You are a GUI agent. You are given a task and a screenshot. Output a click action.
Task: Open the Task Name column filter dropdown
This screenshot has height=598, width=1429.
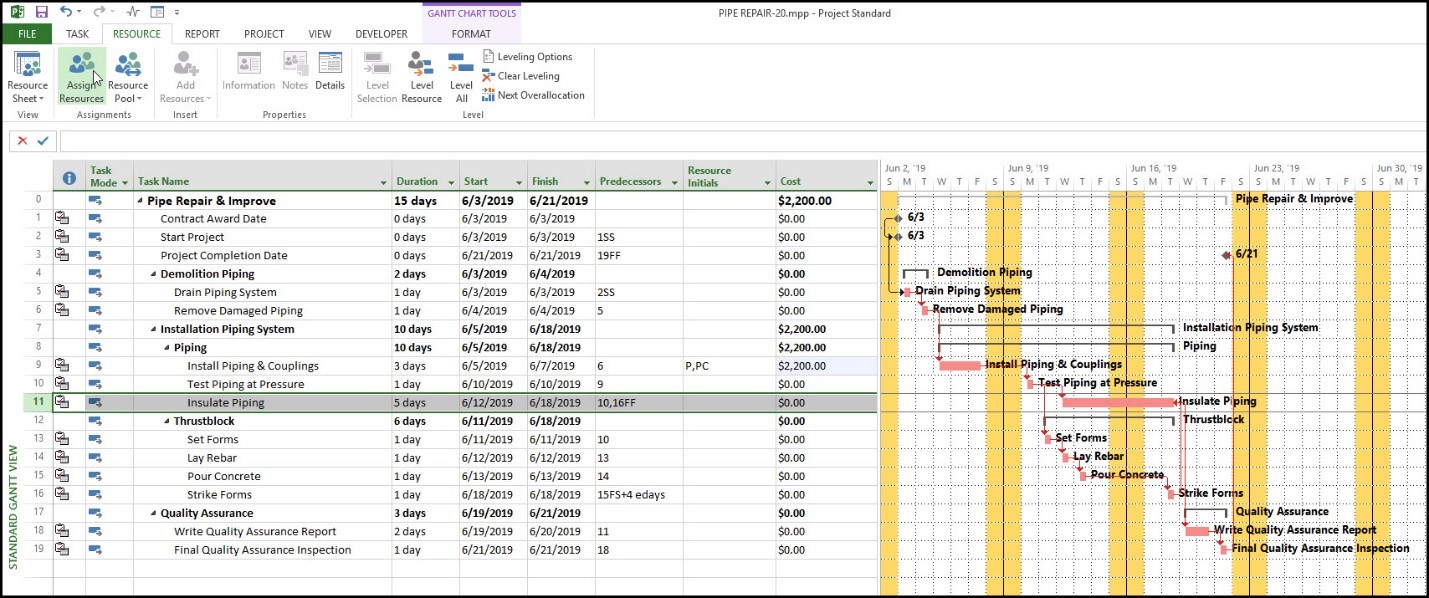[383, 183]
